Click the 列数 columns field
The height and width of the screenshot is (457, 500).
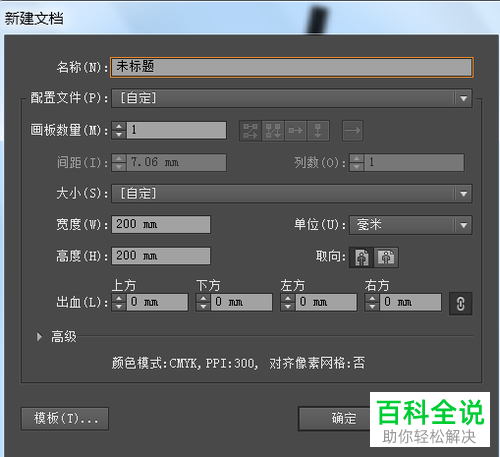(x=414, y=162)
